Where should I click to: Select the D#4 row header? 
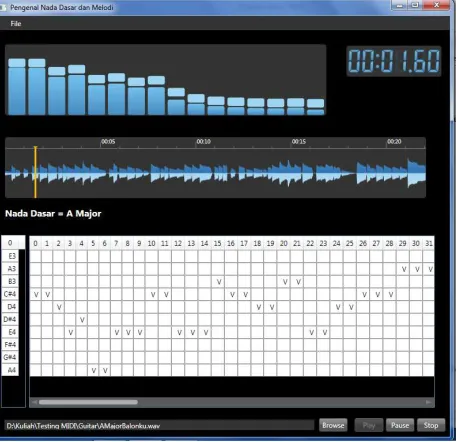point(10,319)
